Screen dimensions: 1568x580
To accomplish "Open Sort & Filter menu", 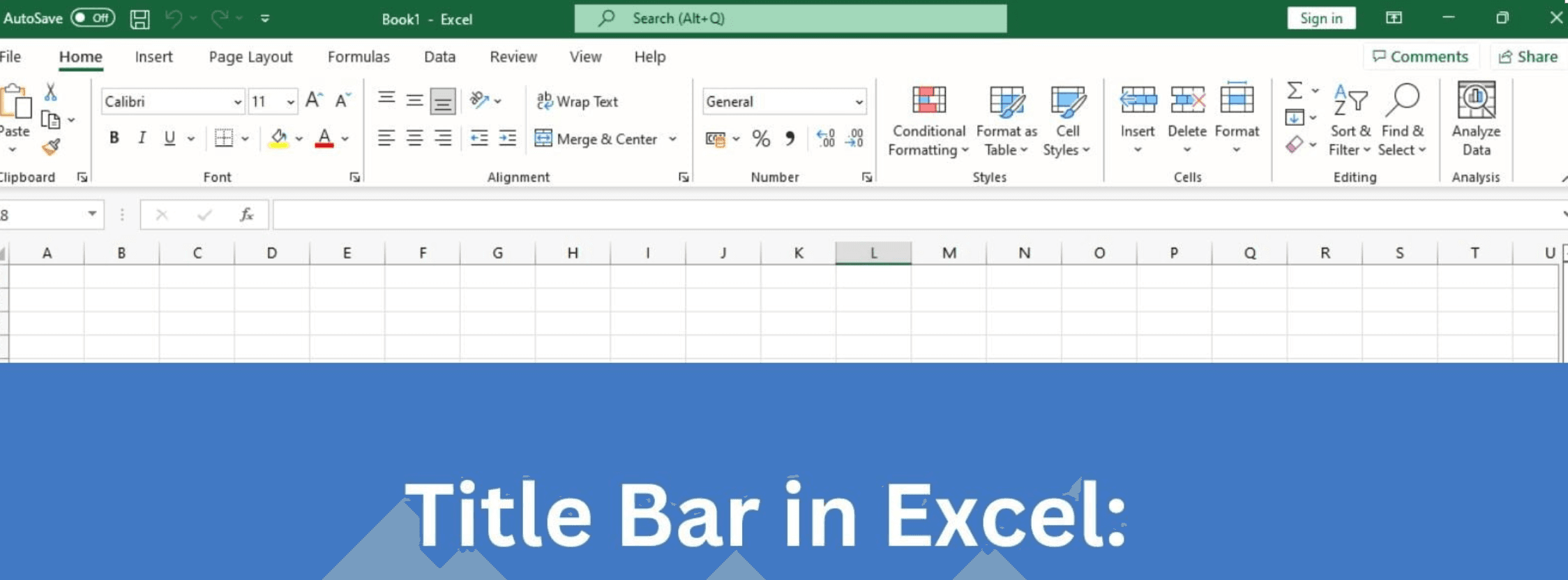I will (x=1350, y=121).
